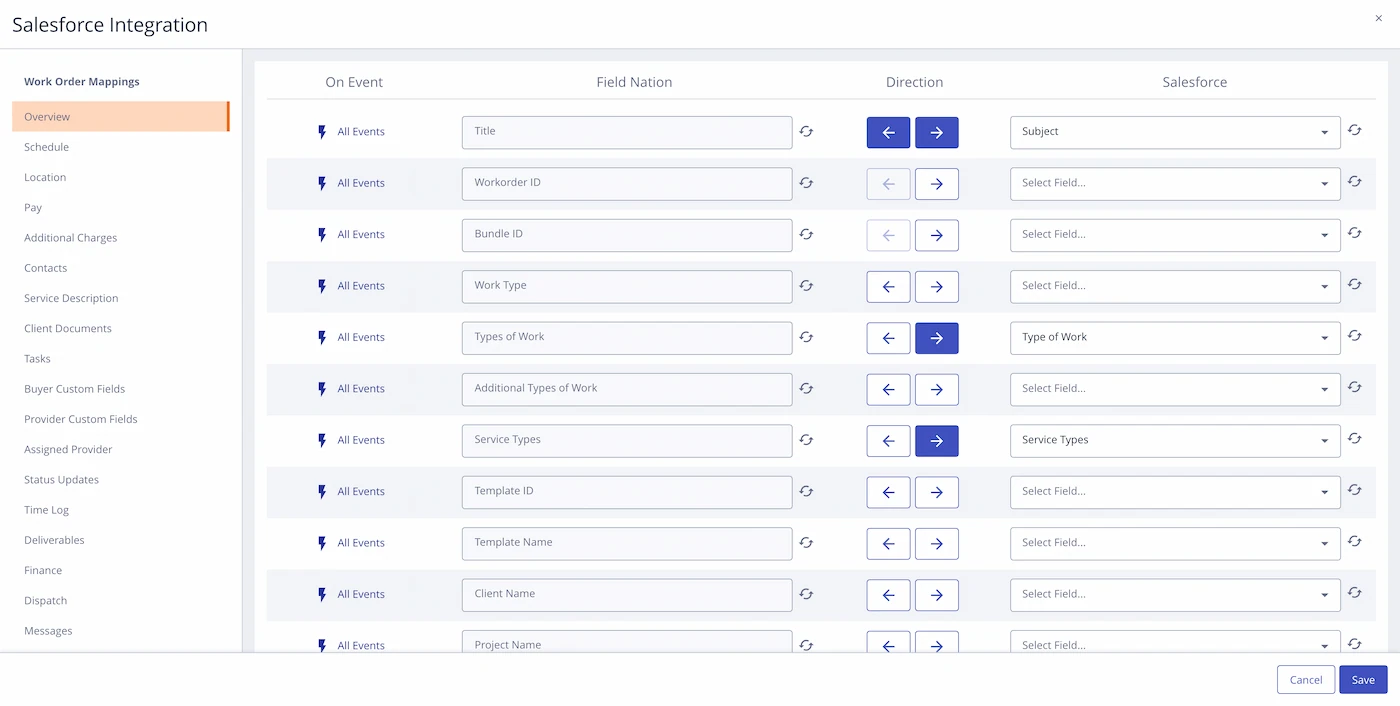Click the refresh icon beside Title field

coord(806,132)
